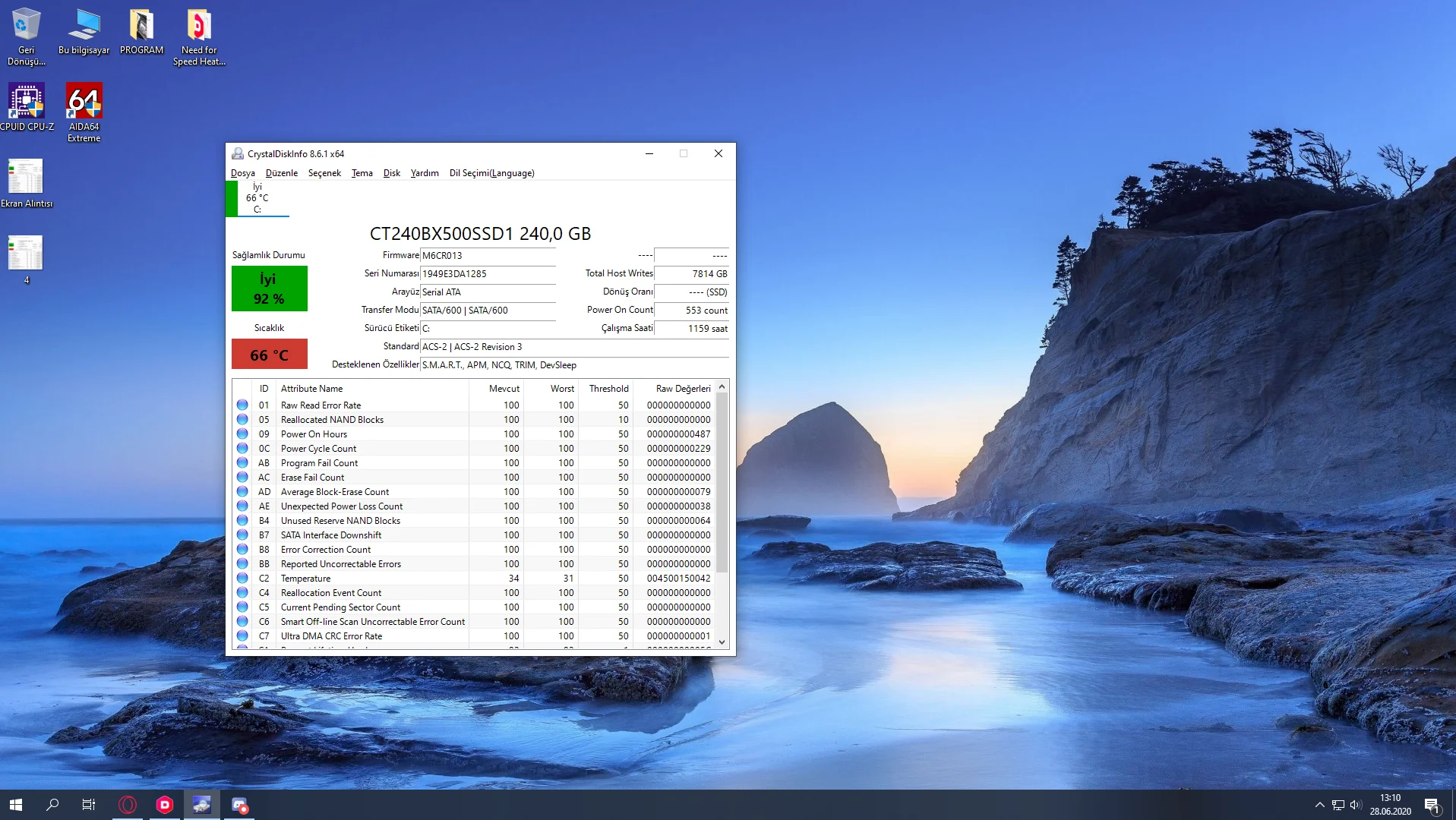Click the red 66 °C temperature button
This screenshot has height=820, width=1456.
(x=269, y=355)
